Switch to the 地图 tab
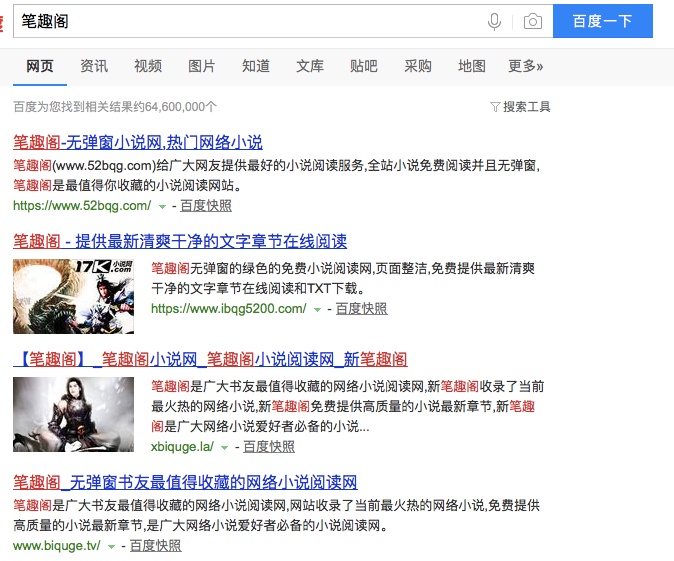This screenshot has height=561, width=674. point(472,66)
